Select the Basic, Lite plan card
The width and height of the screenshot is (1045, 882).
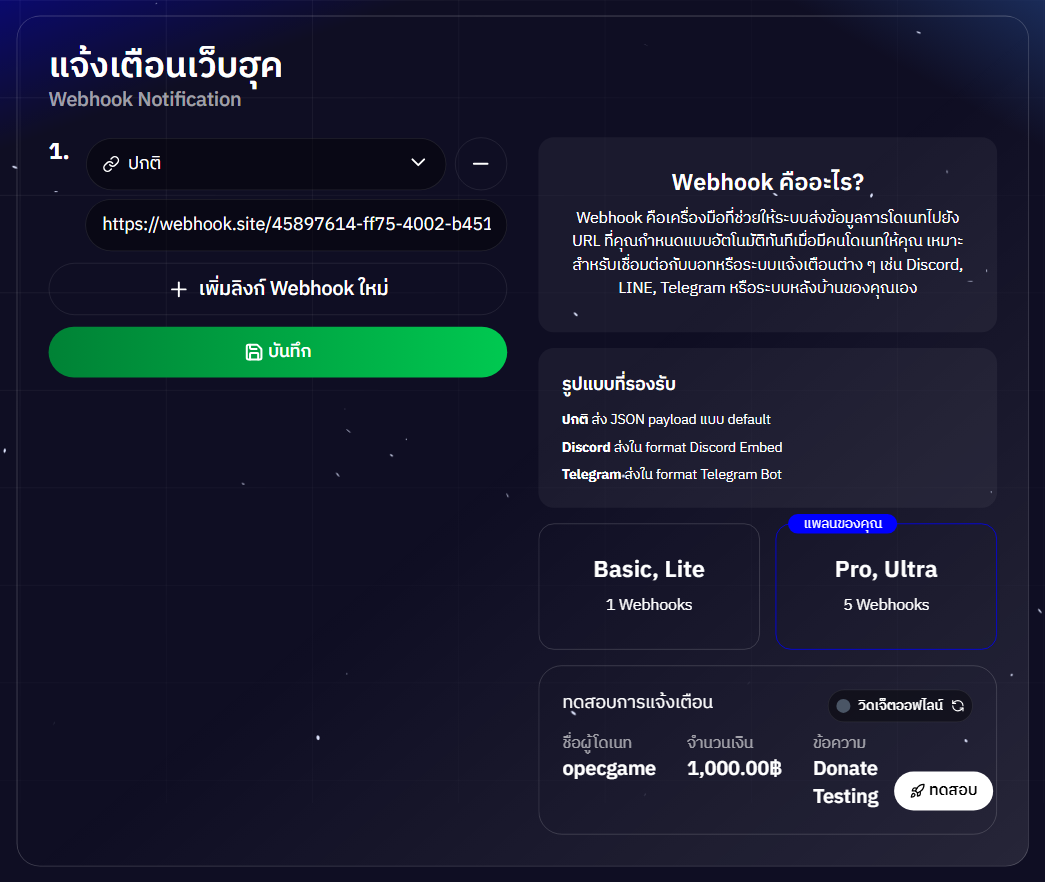pos(649,587)
